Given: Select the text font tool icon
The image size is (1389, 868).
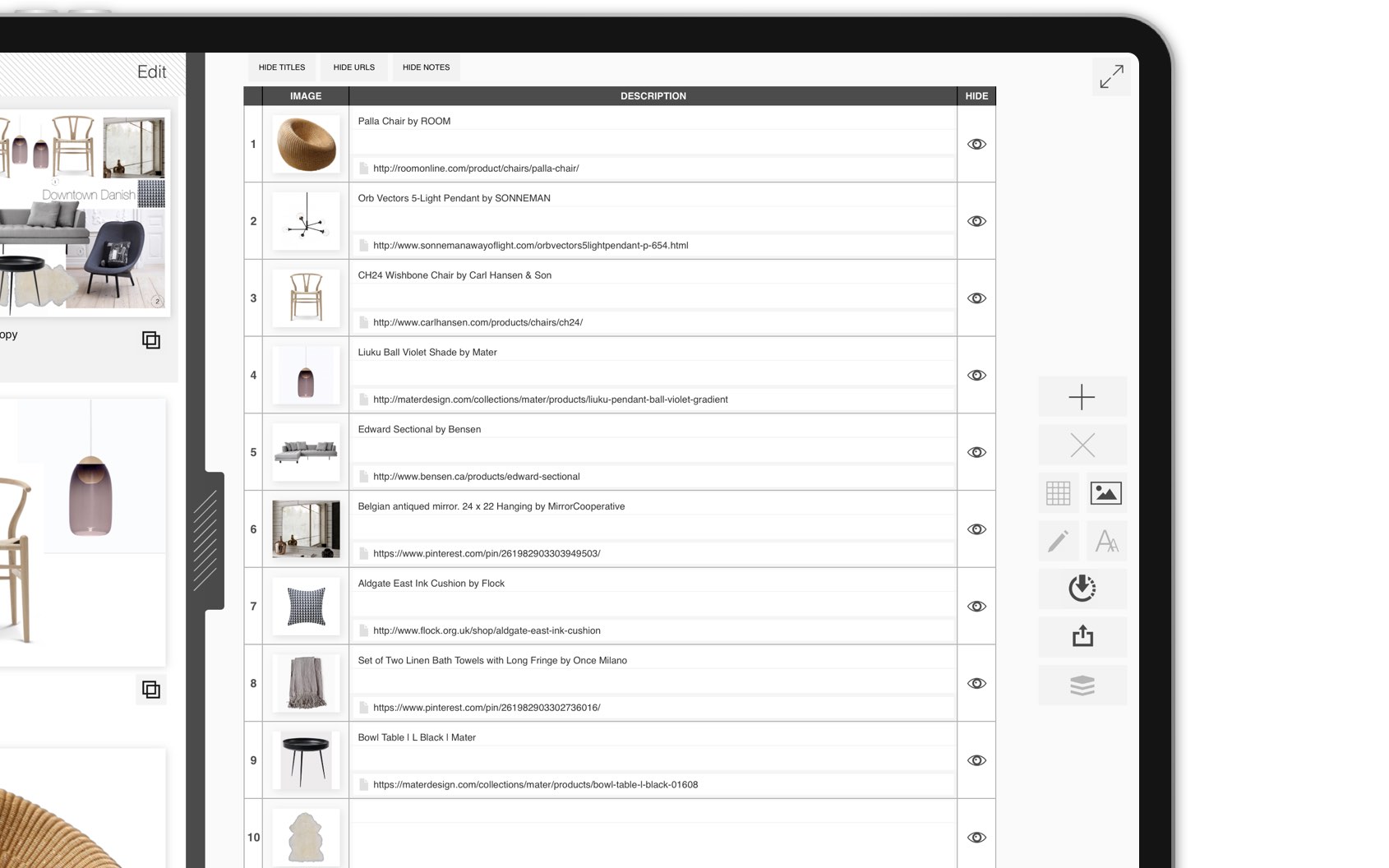Looking at the screenshot, I should [x=1105, y=541].
